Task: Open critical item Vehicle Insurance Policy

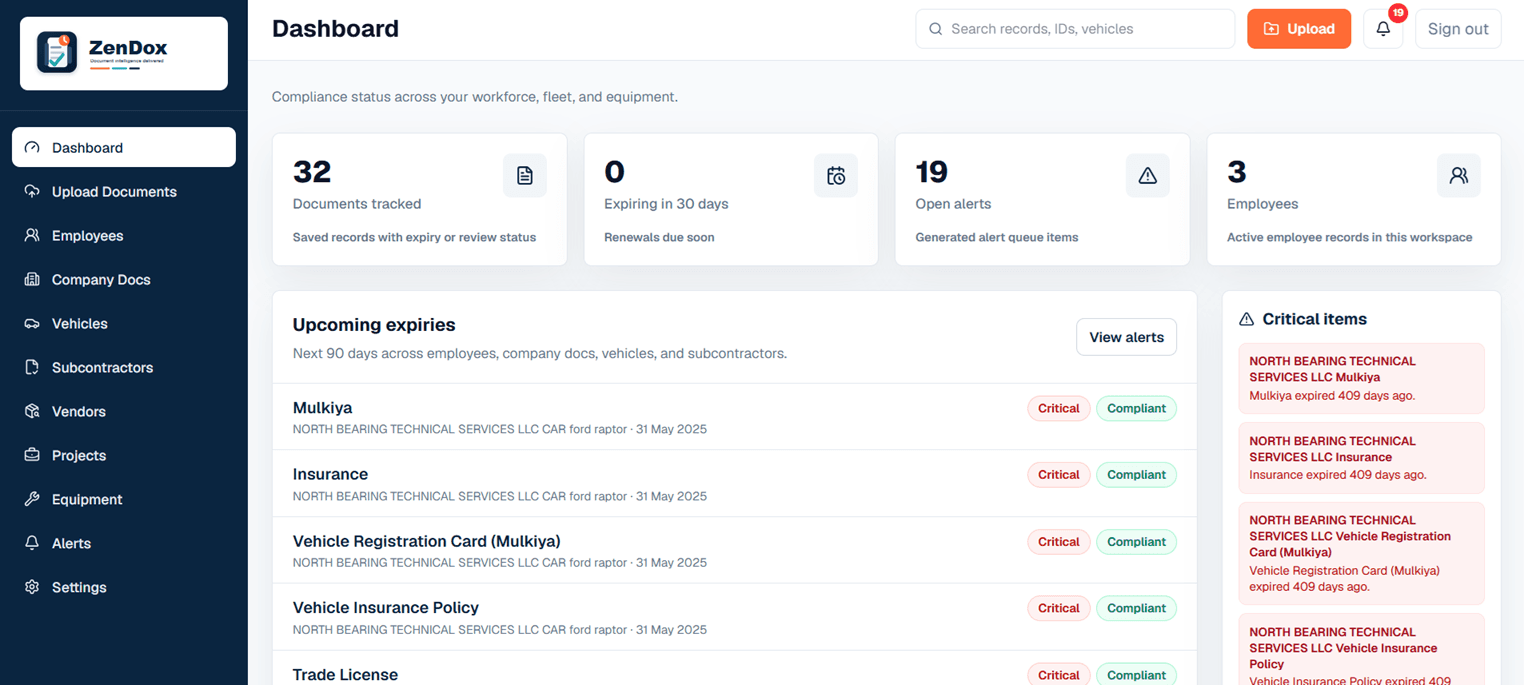Action: [1361, 649]
